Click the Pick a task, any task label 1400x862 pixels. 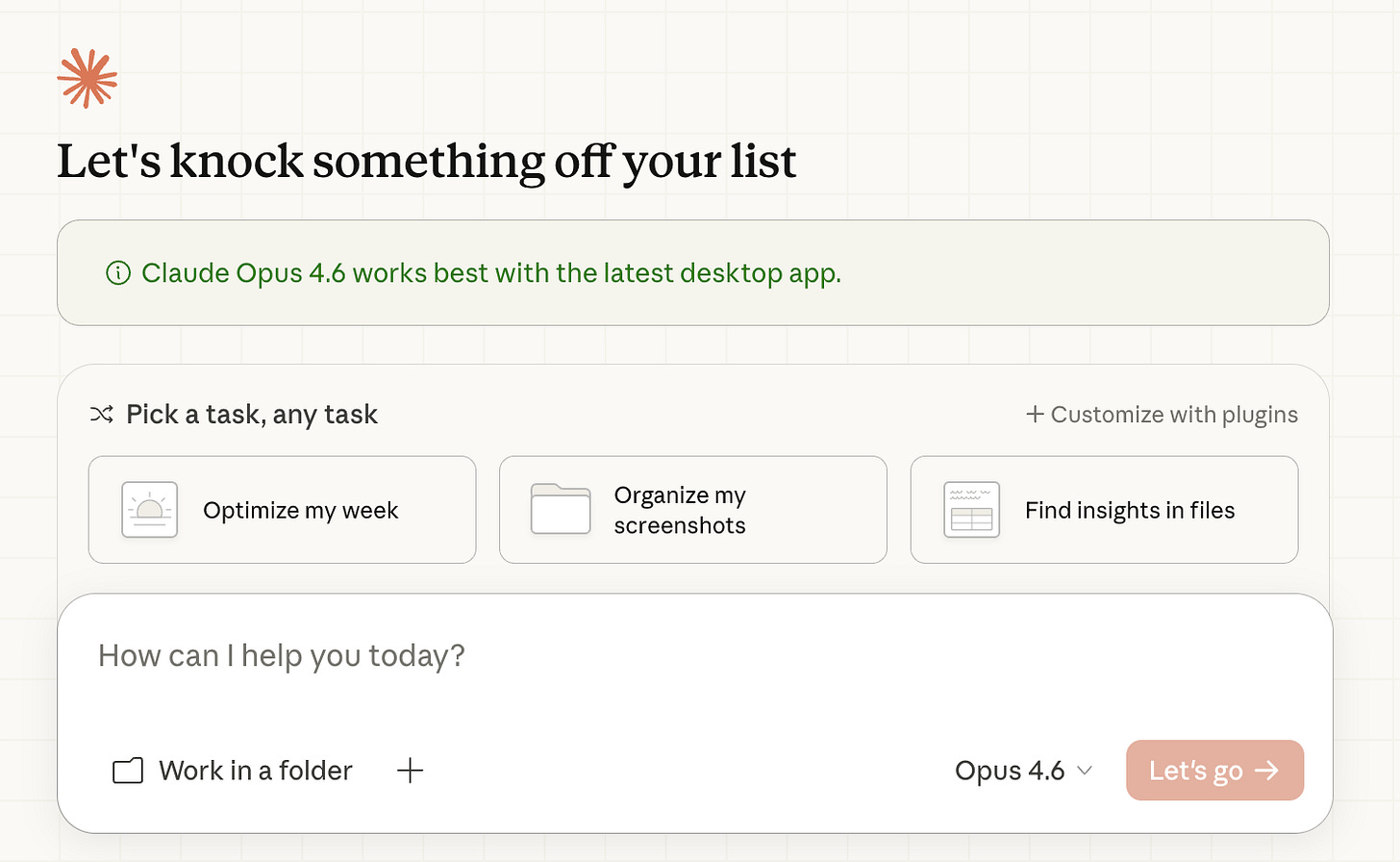[x=252, y=415]
